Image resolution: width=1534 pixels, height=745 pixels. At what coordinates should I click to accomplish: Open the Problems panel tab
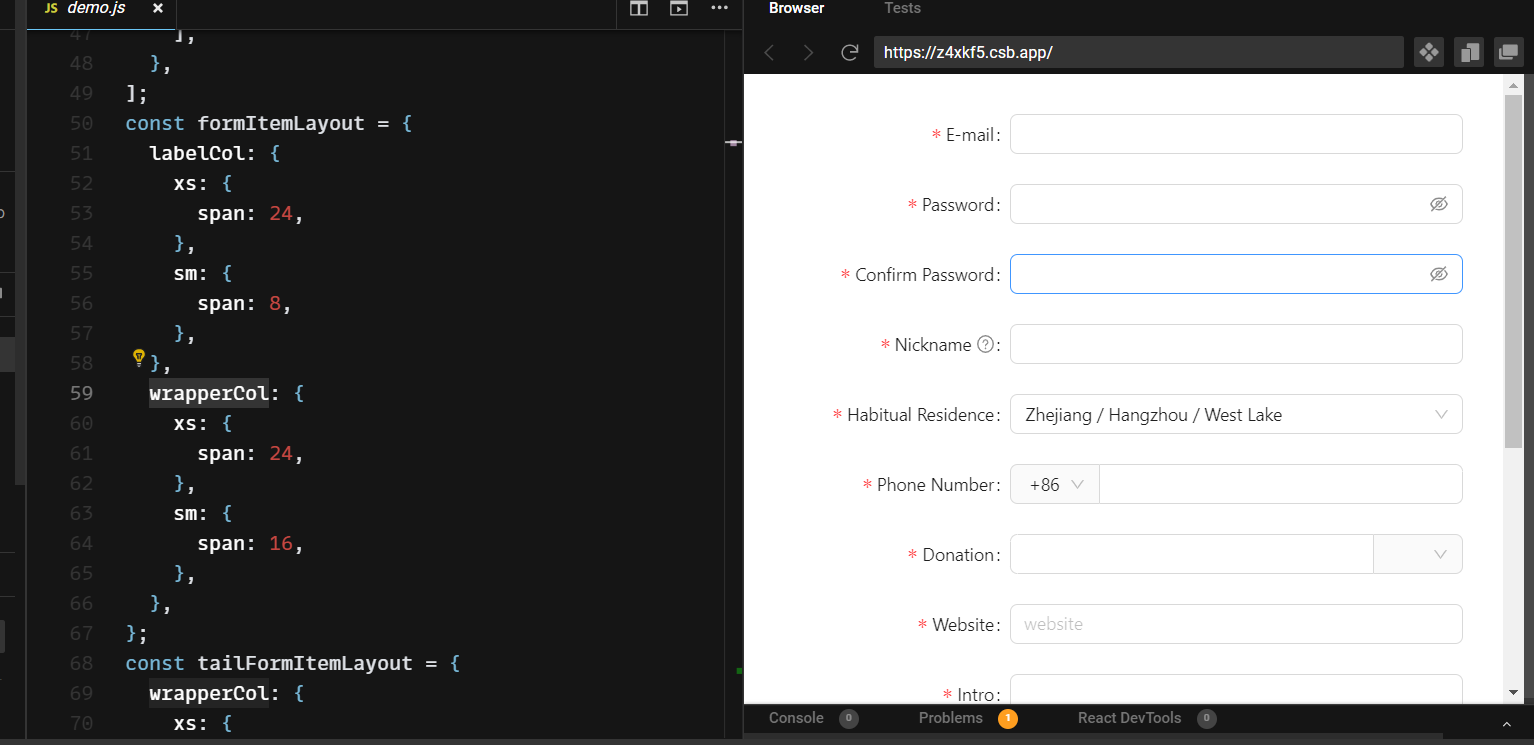950,718
